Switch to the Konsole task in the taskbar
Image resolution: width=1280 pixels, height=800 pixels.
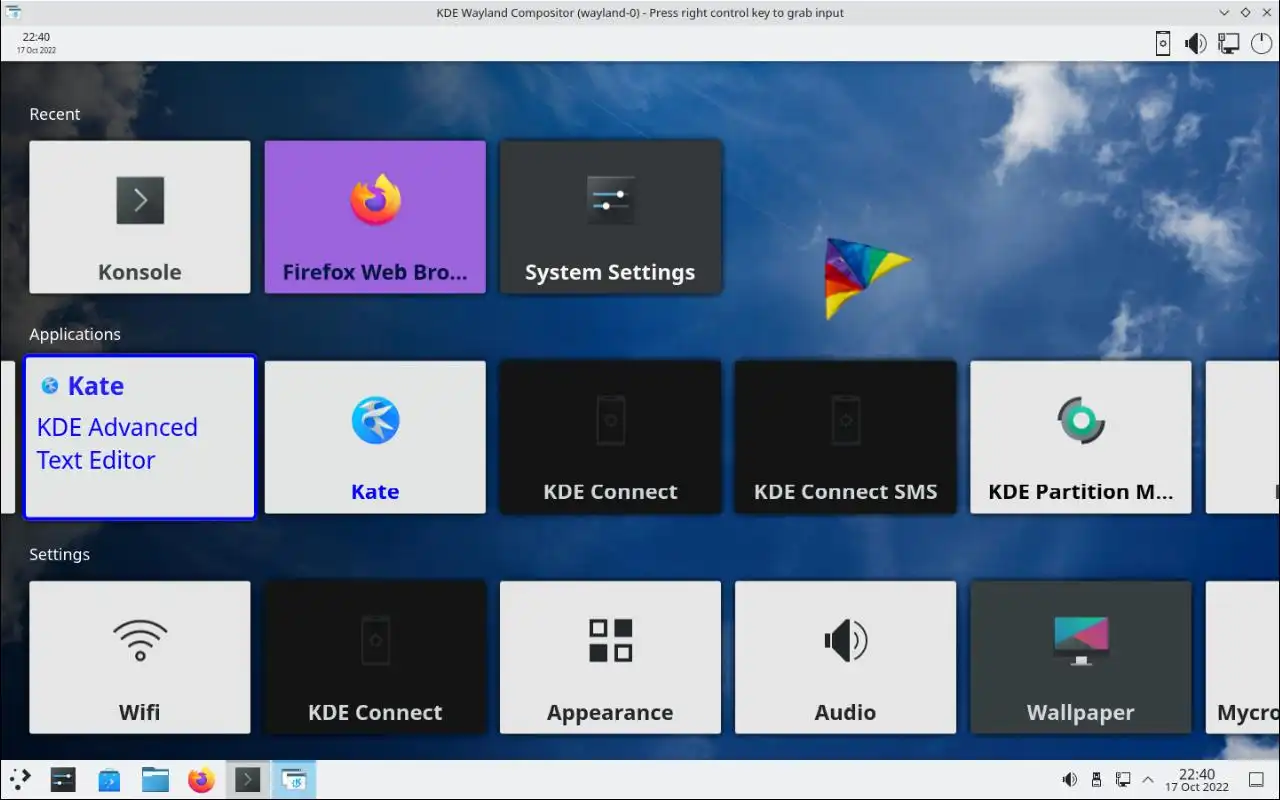[247, 780]
